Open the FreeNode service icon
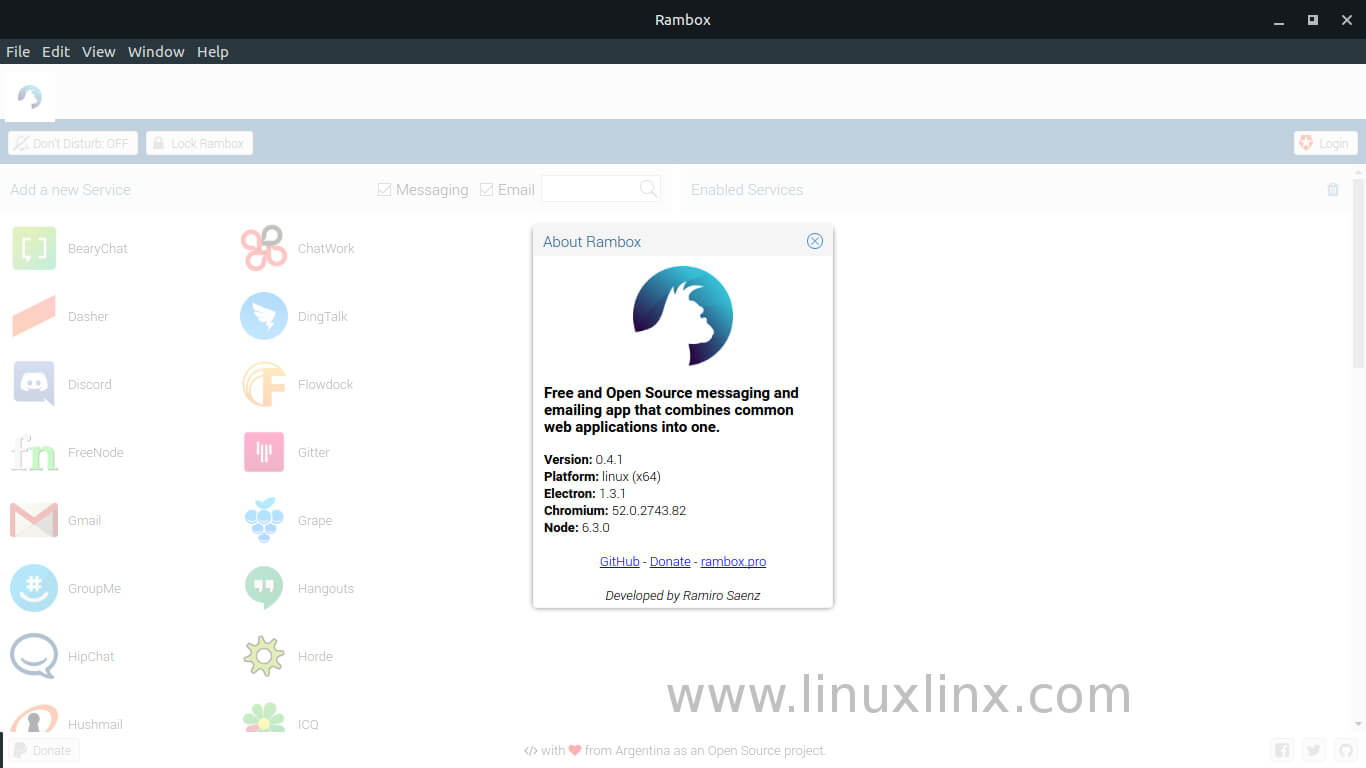This screenshot has width=1366, height=768. coord(34,452)
